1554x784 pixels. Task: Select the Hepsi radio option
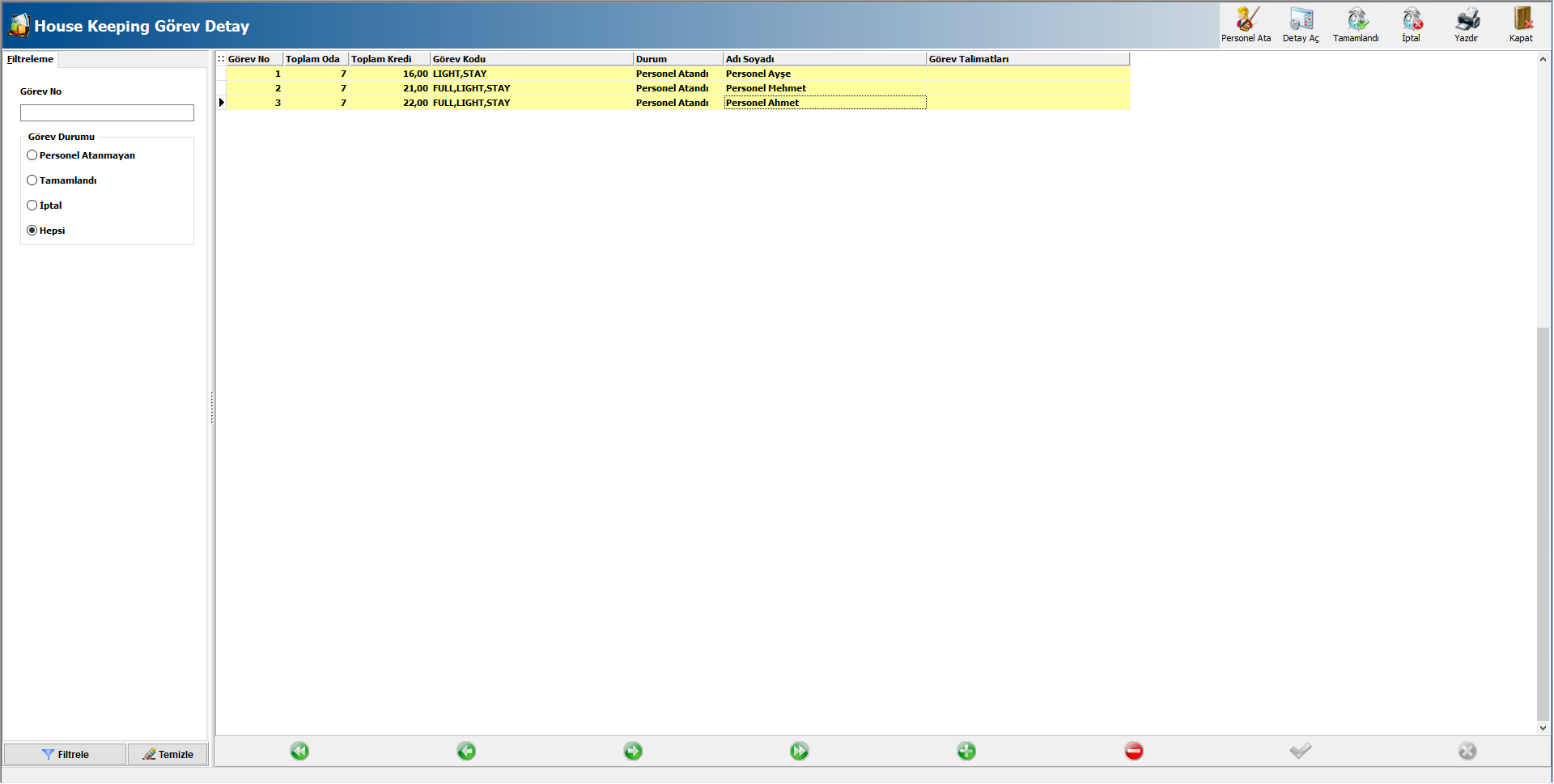pyautogui.click(x=32, y=231)
